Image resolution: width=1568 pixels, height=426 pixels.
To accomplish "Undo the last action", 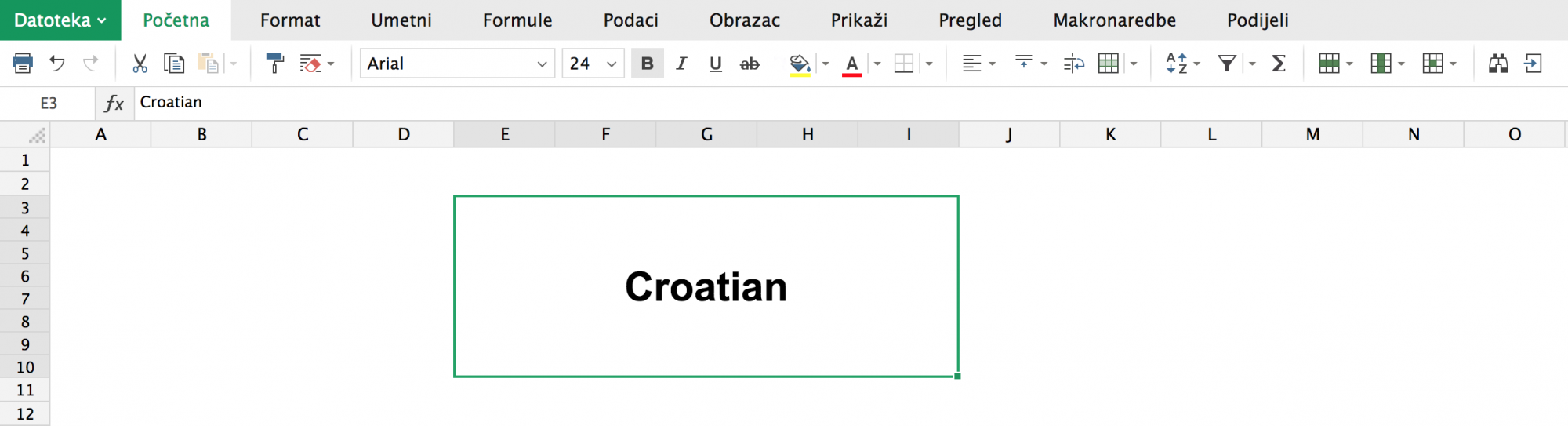I will pyautogui.click(x=57, y=64).
